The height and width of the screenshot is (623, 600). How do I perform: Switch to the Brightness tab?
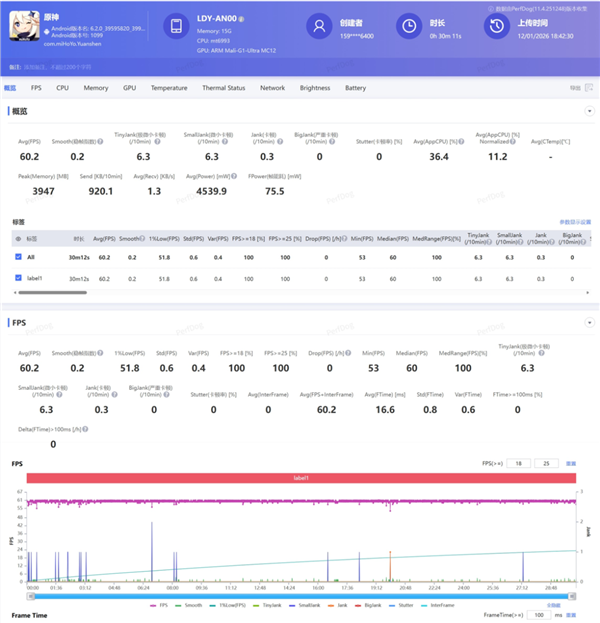(315, 88)
